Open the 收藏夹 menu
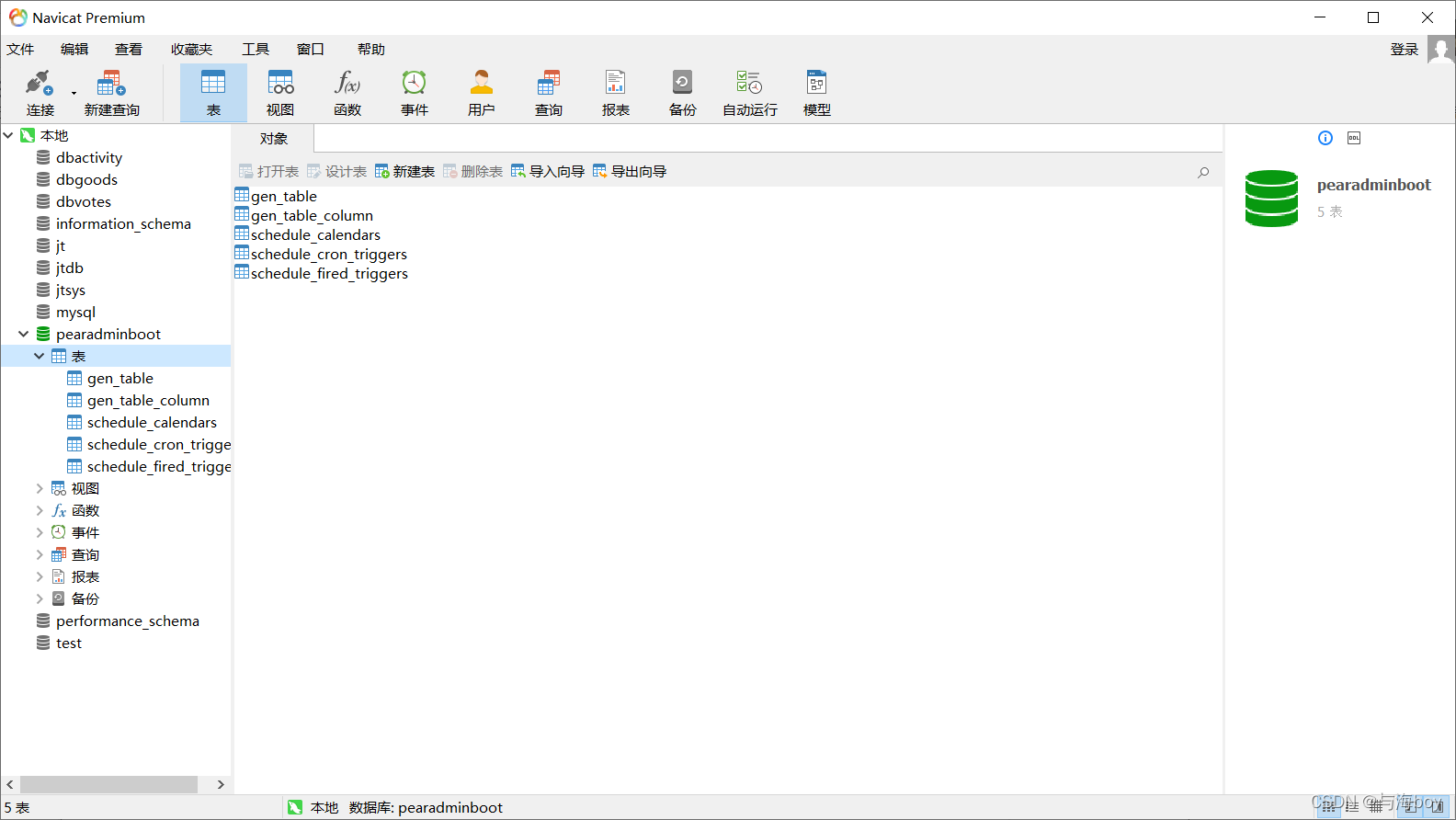1456x820 pixels. point(191,50)
